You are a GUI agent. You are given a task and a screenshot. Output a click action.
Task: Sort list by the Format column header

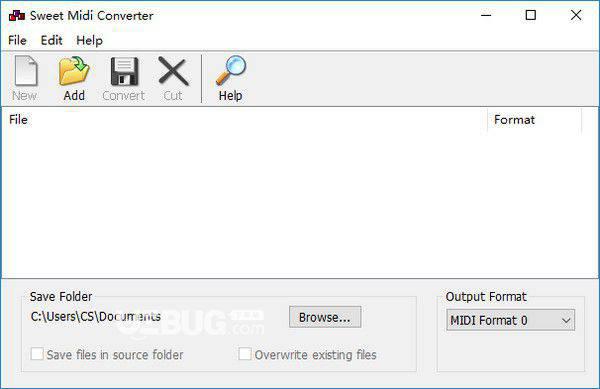click(x=535, y=120)
